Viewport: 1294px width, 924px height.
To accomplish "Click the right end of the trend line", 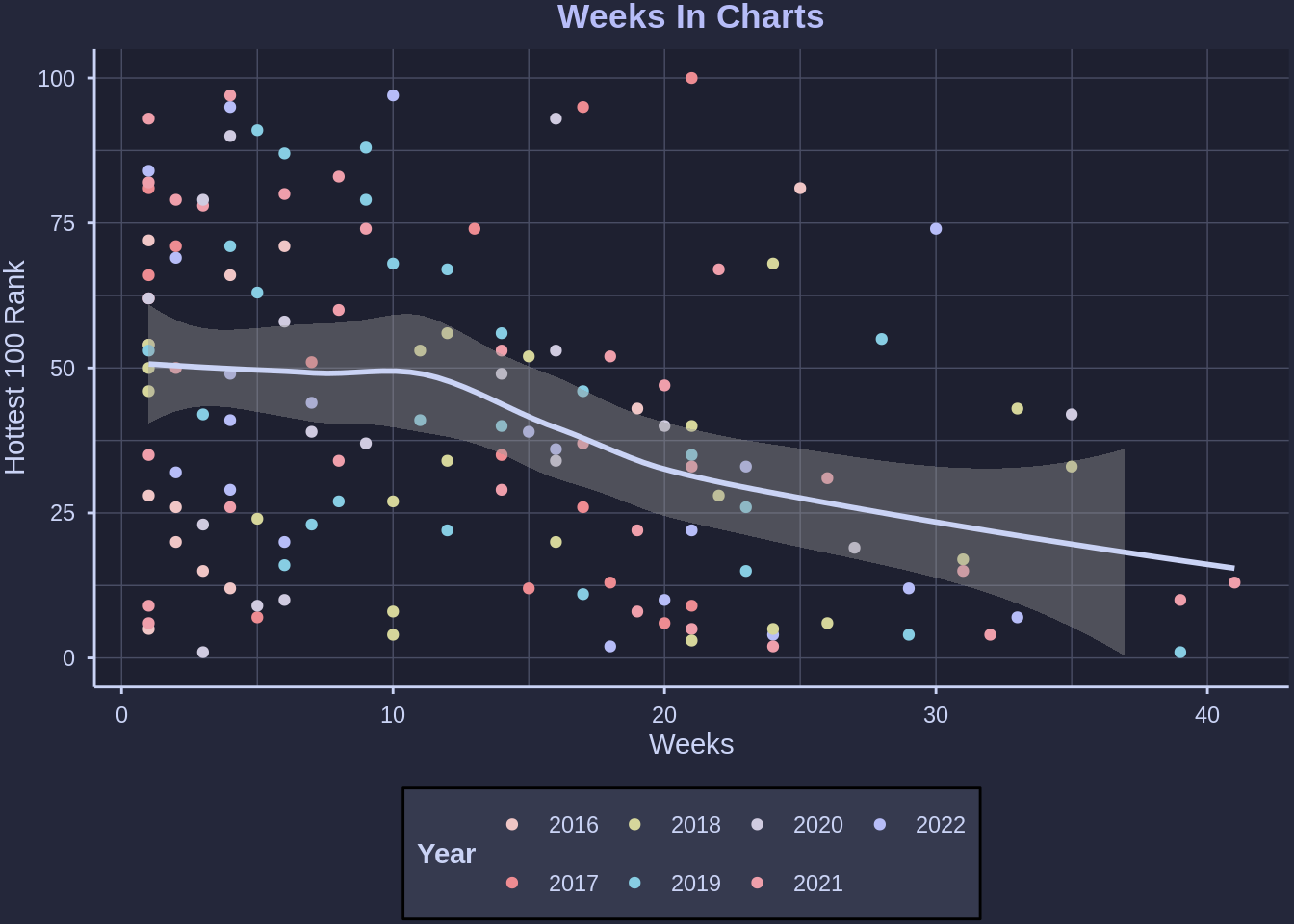I will 1232,568.
